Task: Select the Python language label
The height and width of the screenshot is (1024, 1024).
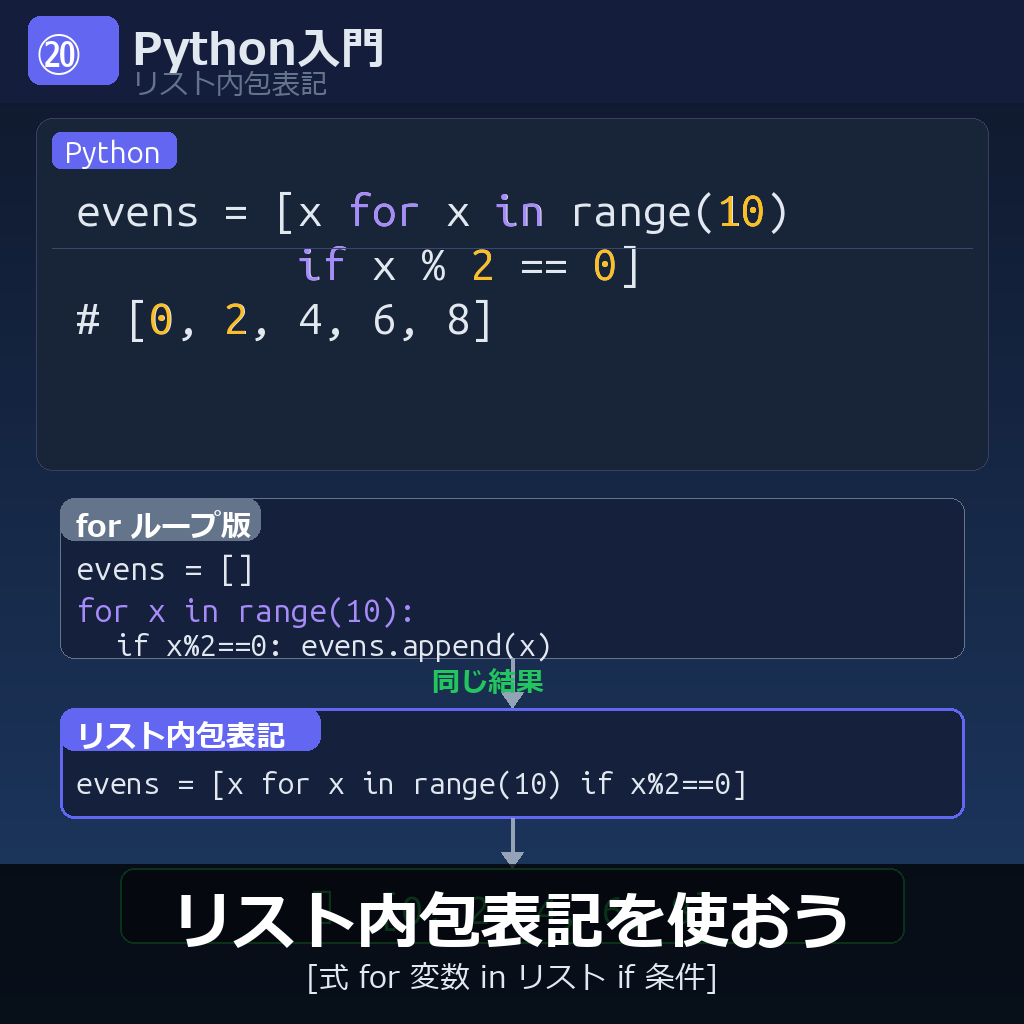Action: (114, 151)
